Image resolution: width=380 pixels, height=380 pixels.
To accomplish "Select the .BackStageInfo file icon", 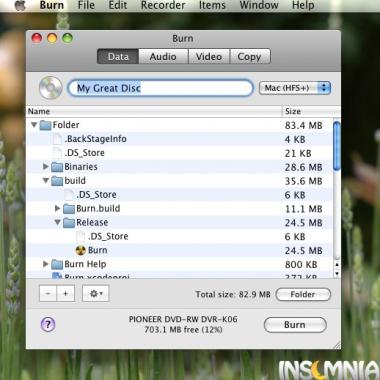I will 57,139.
